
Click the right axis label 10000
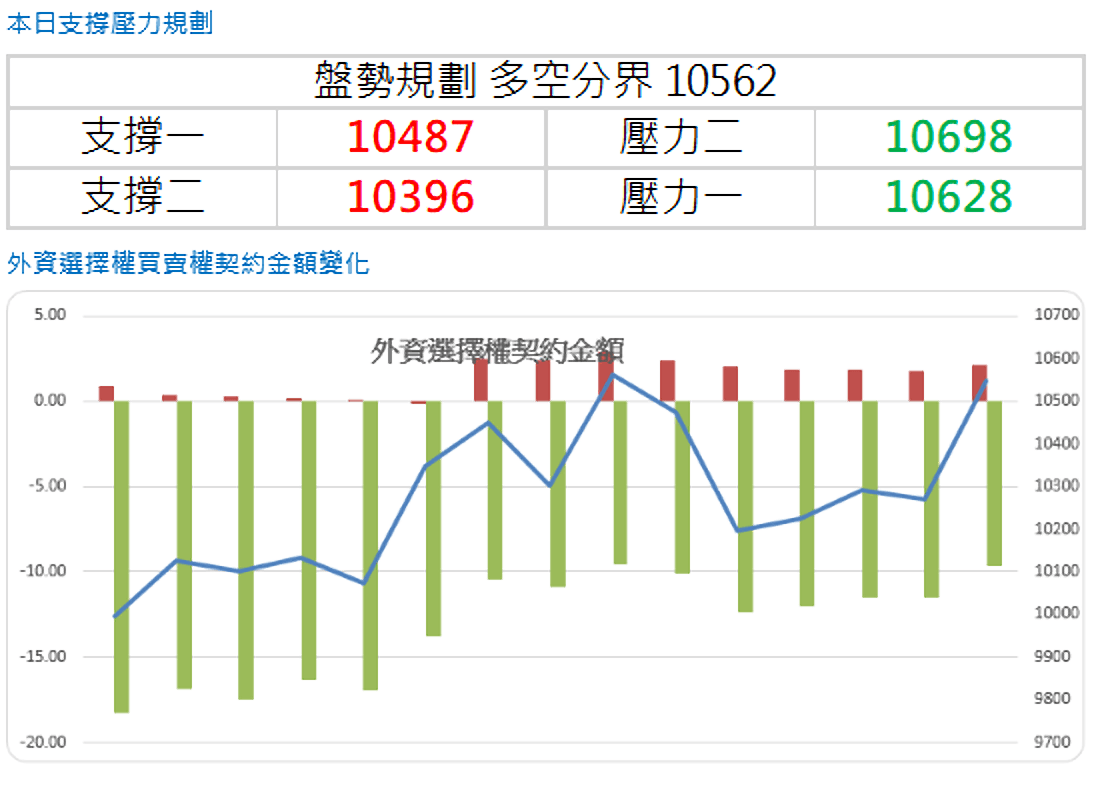[x=1057, y=612]
